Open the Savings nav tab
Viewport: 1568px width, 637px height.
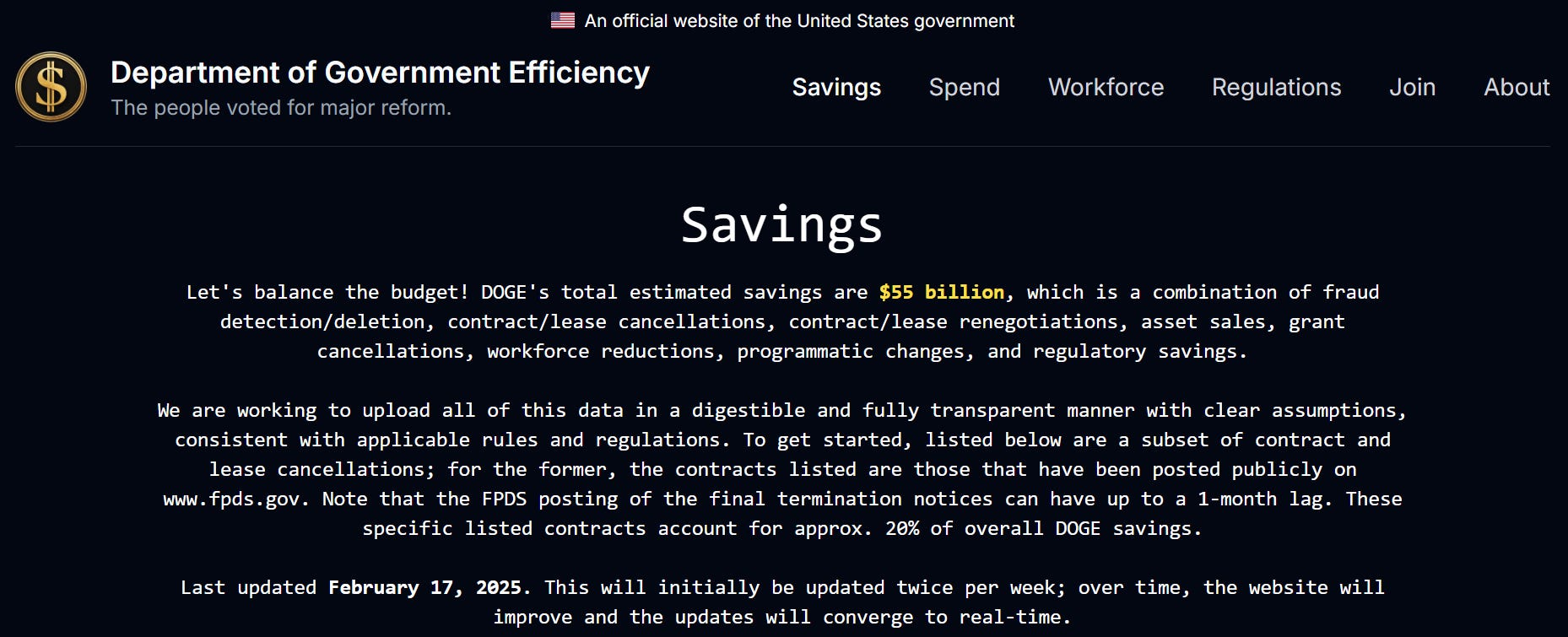pyautogui.click(x=836, y=87)
